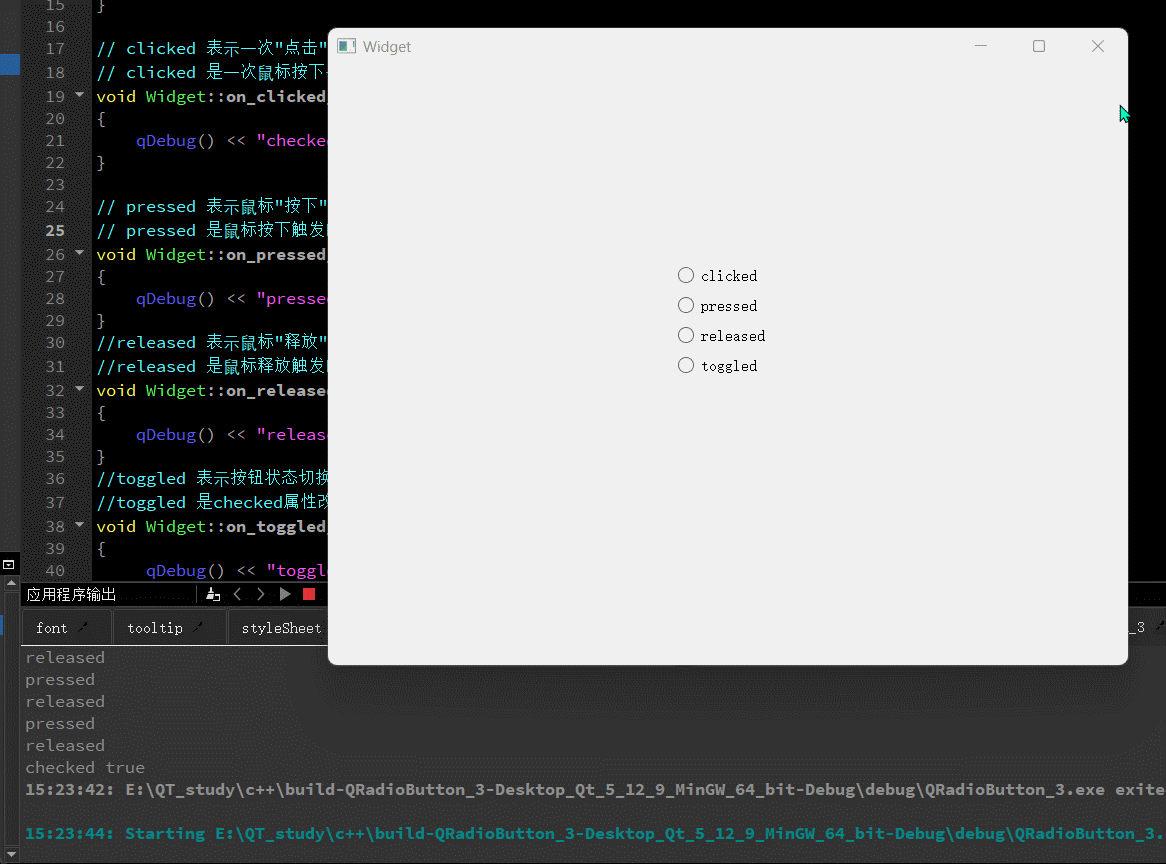Stop the running program with the red square
1166x864 pixels.
click(x=309, y=594)
